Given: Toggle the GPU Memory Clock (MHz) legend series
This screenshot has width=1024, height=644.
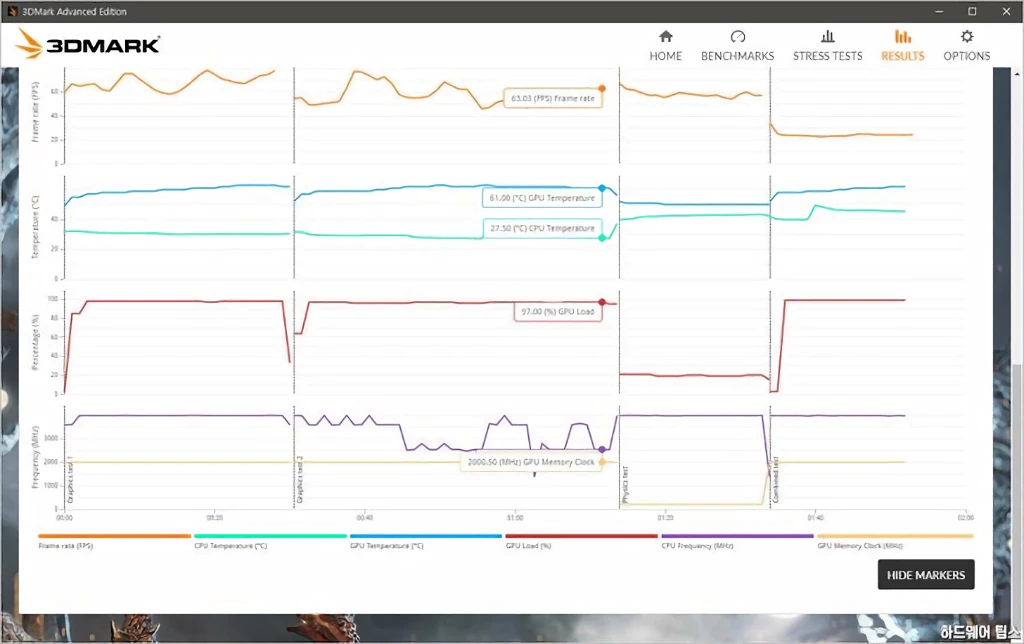Looking at the screenshot, I should [895, 541].
